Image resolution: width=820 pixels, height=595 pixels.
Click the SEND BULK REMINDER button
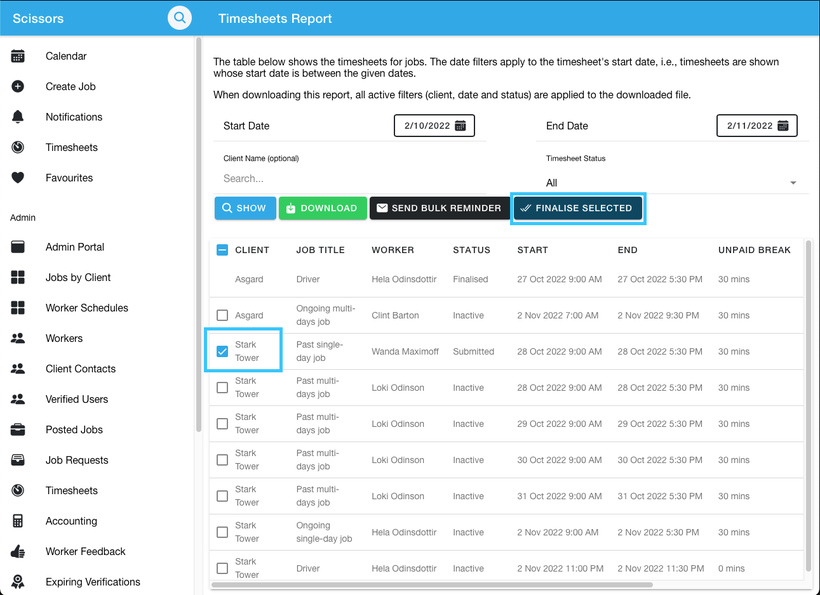point(439,208)
